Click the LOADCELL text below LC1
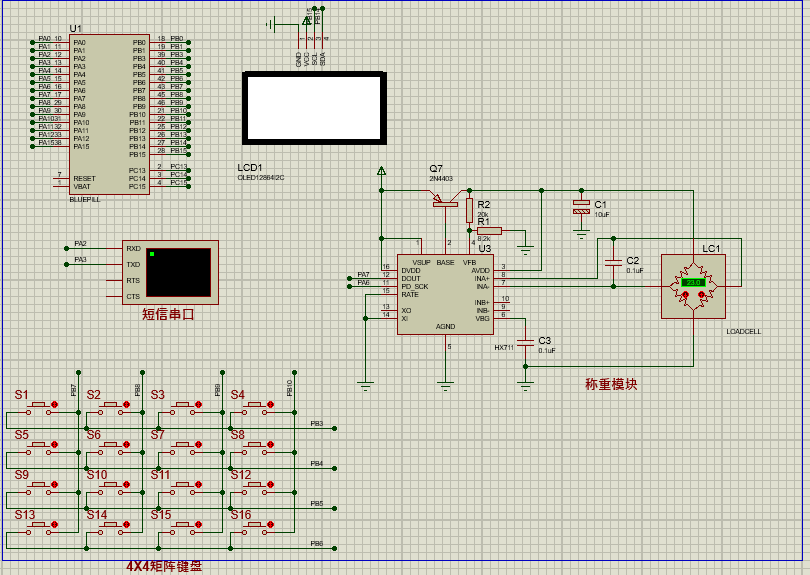Screen dimensions: 810x575 click(x=744, y=332)
